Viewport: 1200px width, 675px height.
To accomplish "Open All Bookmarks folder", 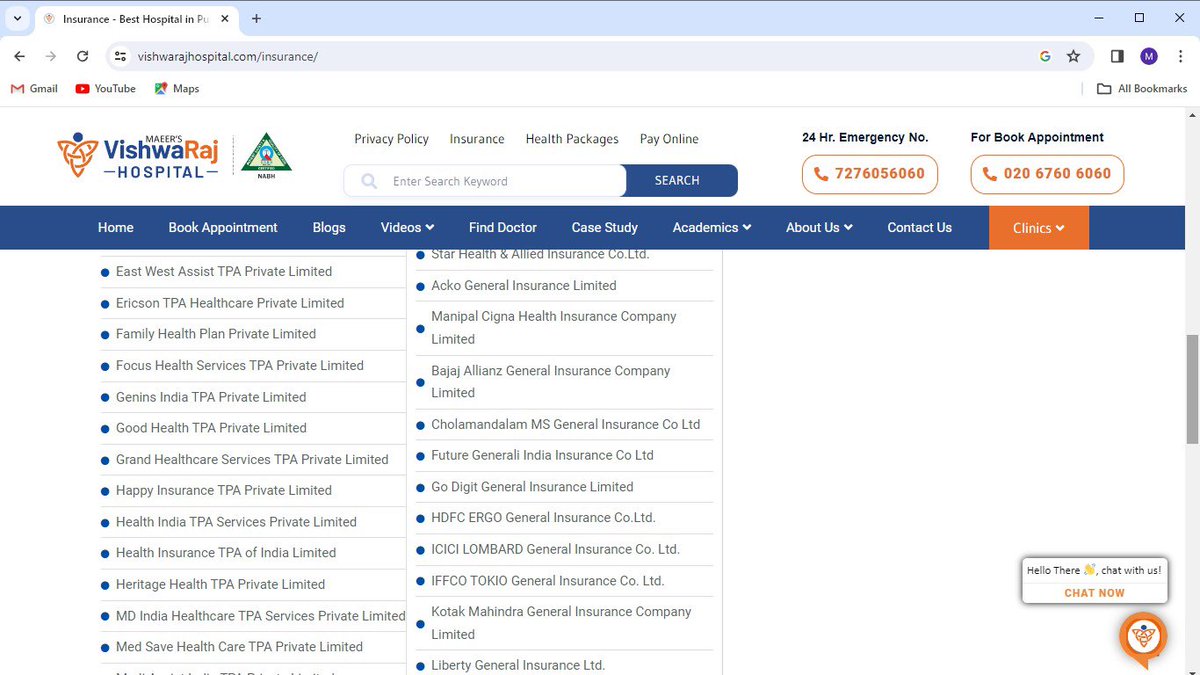I will pos(1142,88).
